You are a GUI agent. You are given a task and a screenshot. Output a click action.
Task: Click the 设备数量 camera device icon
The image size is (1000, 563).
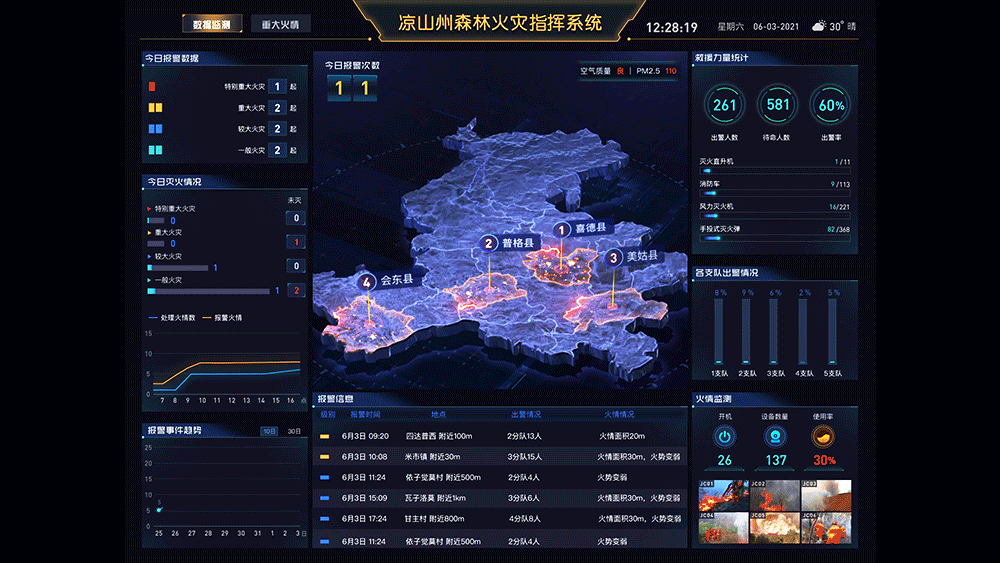click(x=775, y=437)
